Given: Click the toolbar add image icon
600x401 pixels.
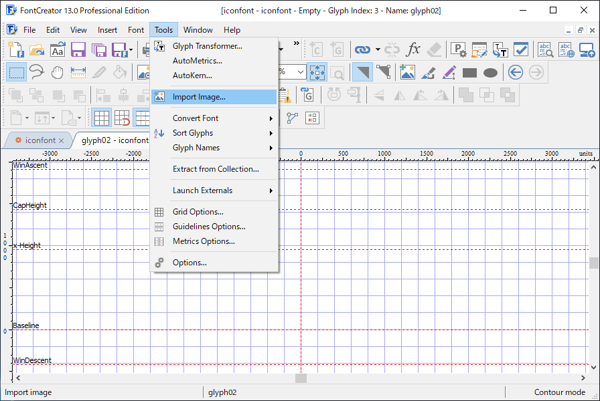Looking at the screenshot, I should (408, 72).
